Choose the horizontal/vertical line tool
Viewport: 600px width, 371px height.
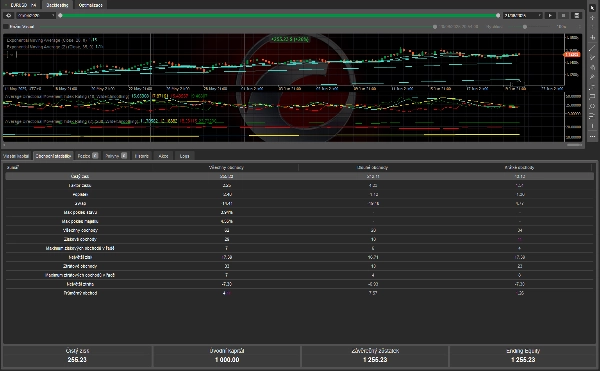click(592, 37)
